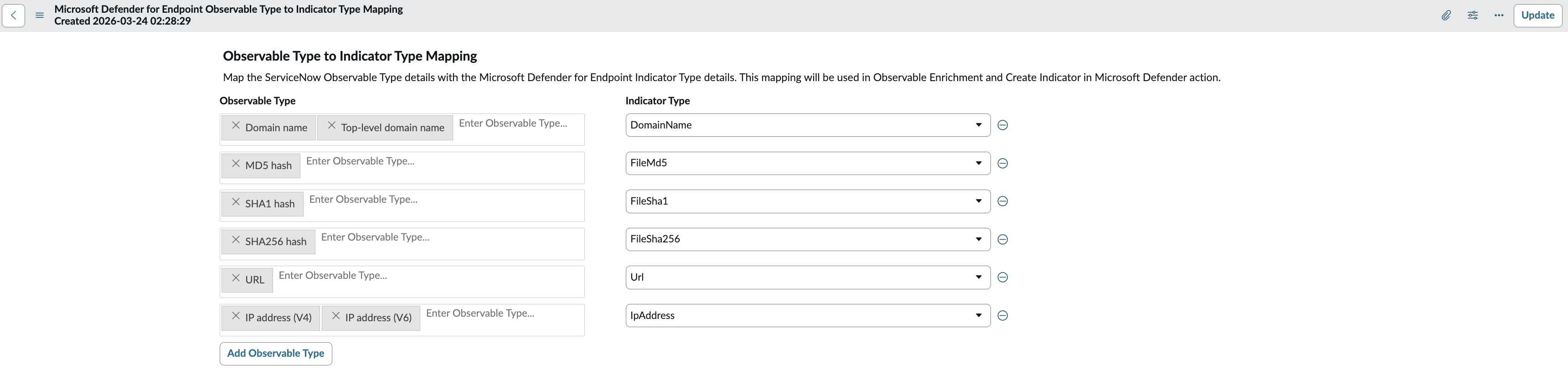Click the Add Observable Type button
This screenshot has height=370, width=1568.
pyautogui.click(x=276, y=354)
